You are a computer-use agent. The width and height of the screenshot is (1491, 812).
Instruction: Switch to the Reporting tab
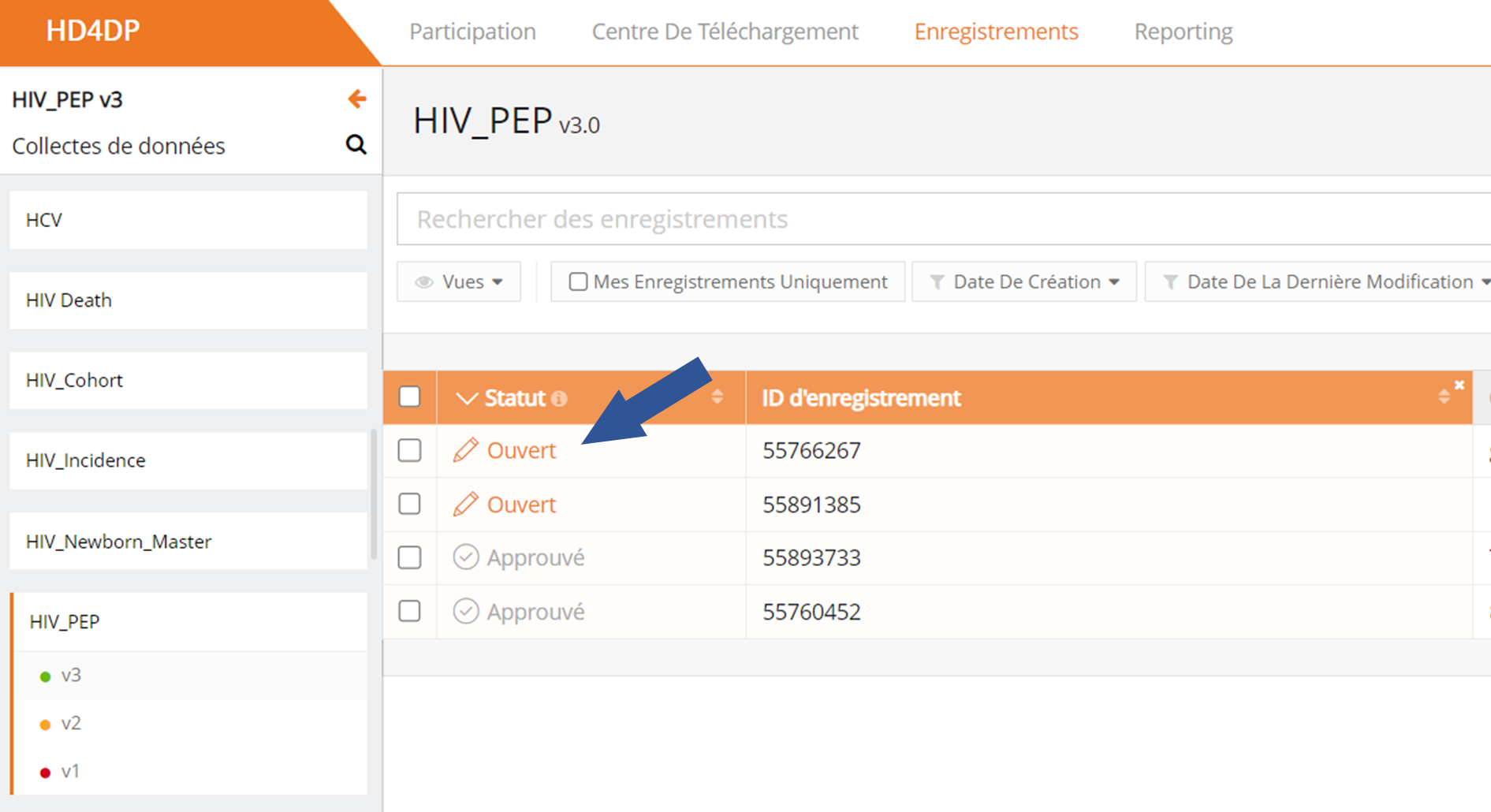(x=1183, y=32)
